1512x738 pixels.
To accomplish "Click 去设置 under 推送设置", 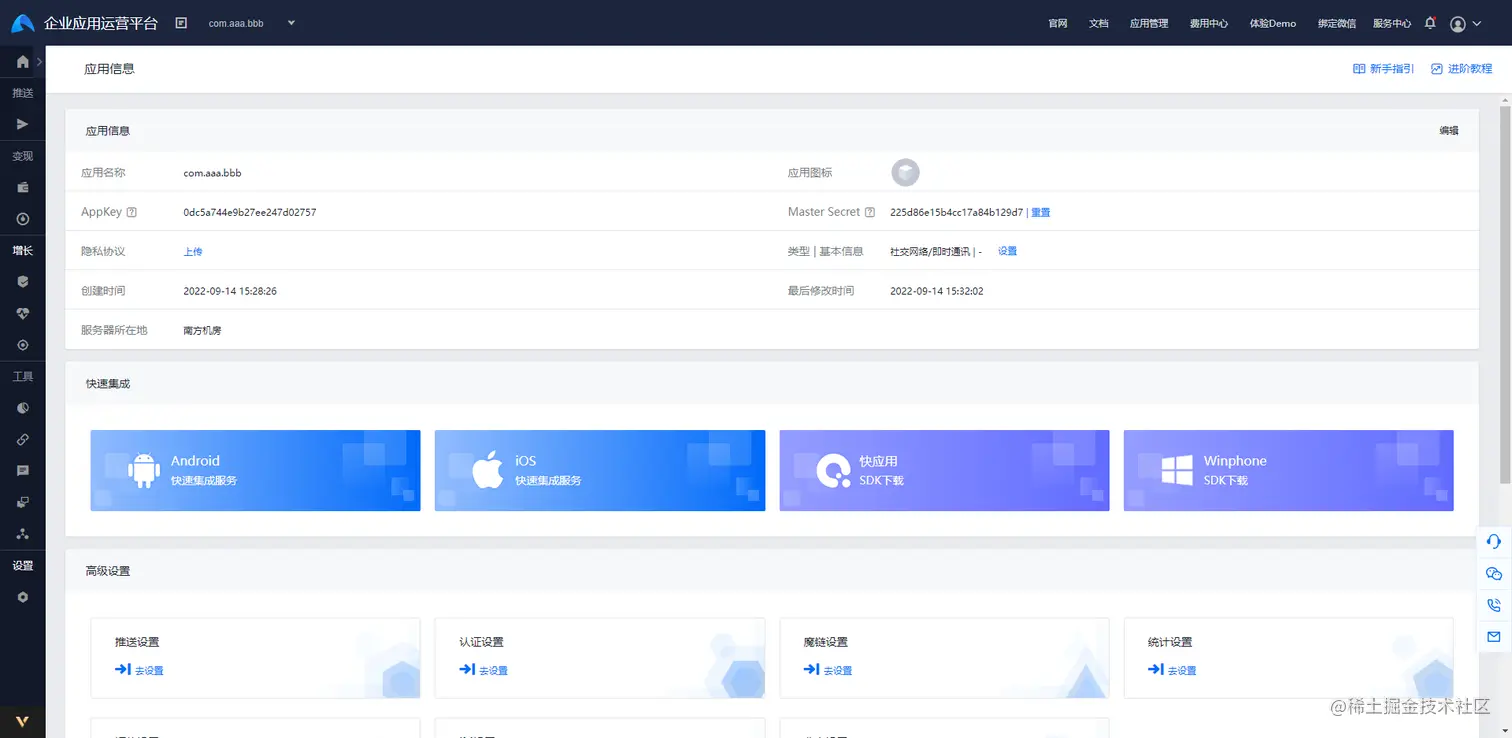I will (x=139, y=670).
